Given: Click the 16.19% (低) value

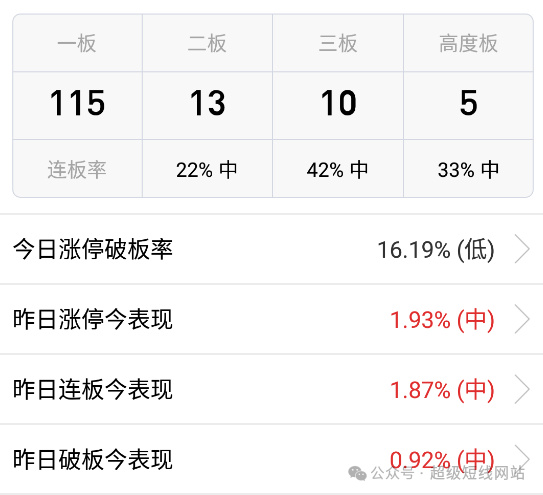Looking at the screenshot, I should point(436,249).
